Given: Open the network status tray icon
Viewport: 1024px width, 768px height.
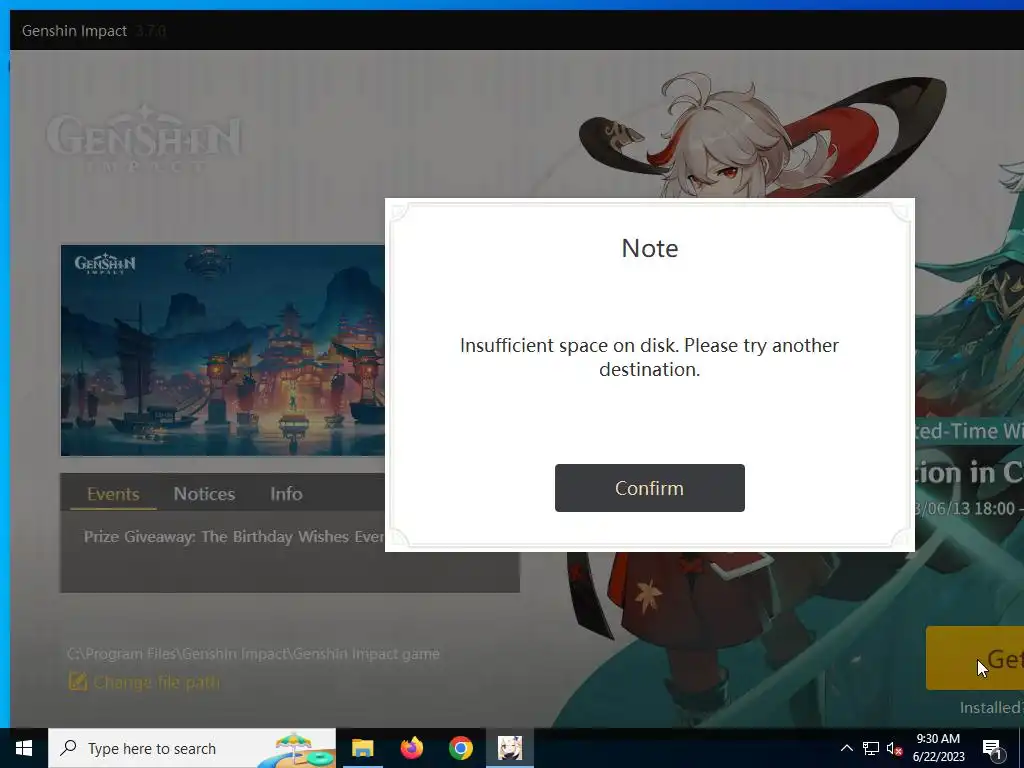Looking at the screenshot, I should 871,748.
